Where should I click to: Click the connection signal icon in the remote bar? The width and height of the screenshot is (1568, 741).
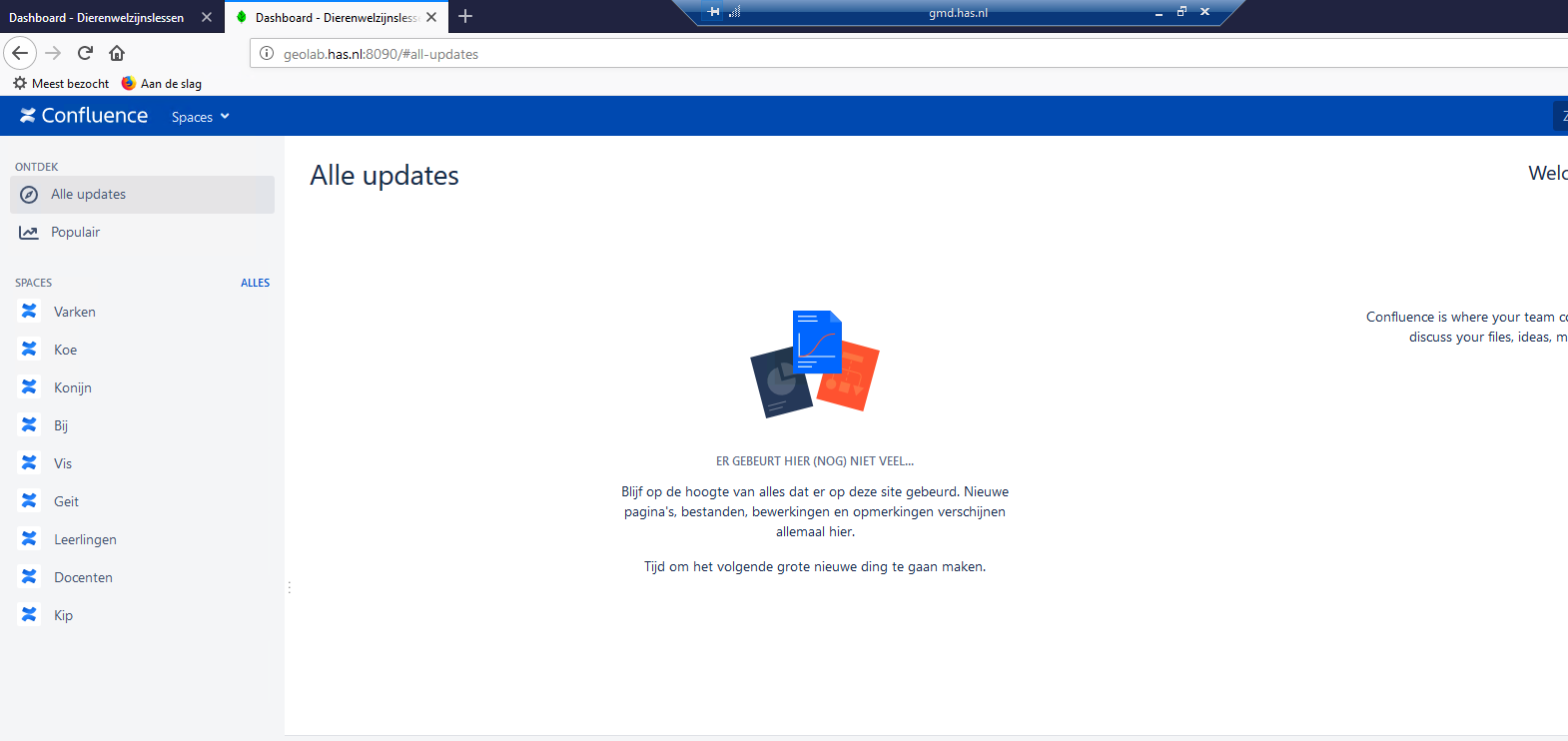pos(734,12)
